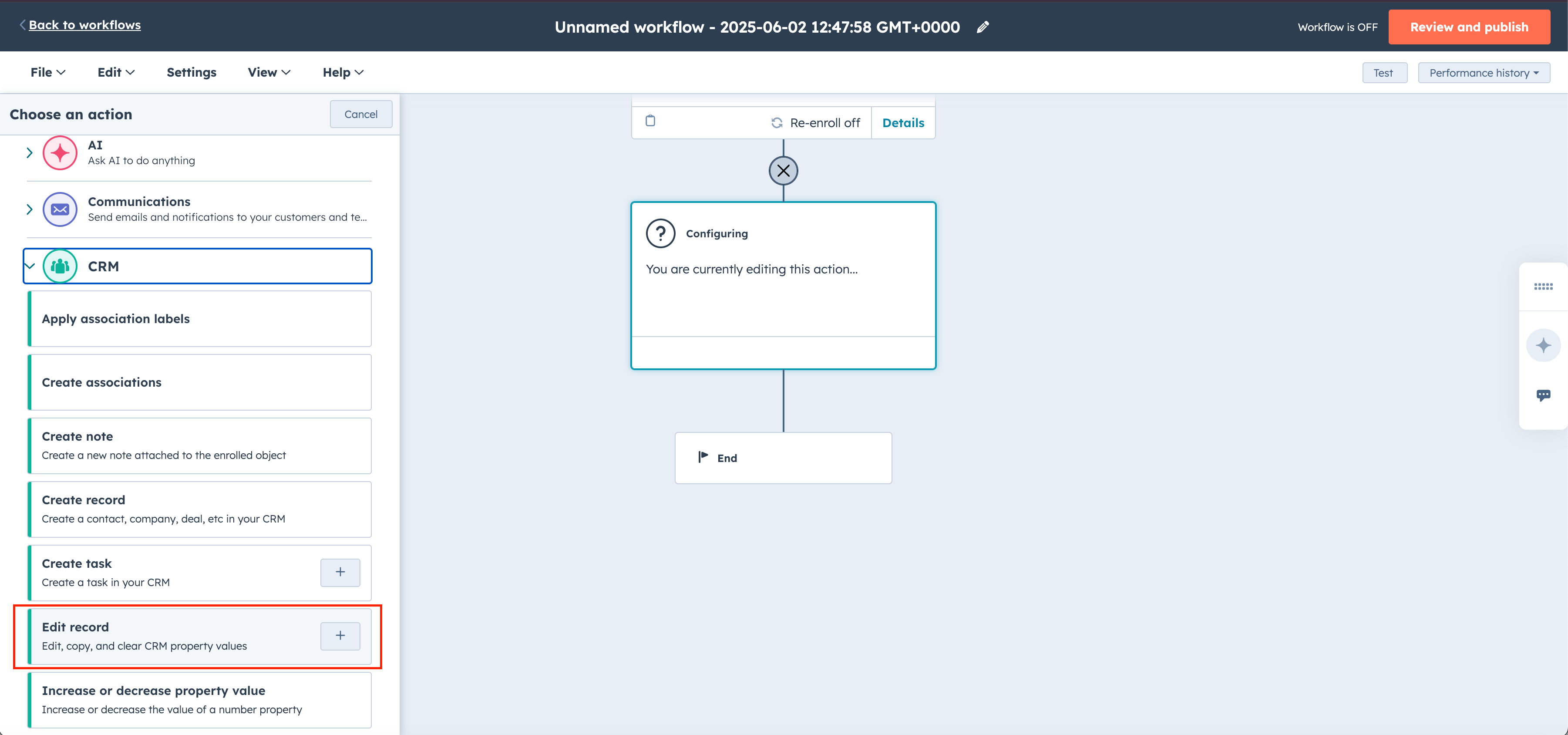Viewport: 1568px width, 735px height.
Task: Expand the Communications category chevron
Action: pos(29,209)
